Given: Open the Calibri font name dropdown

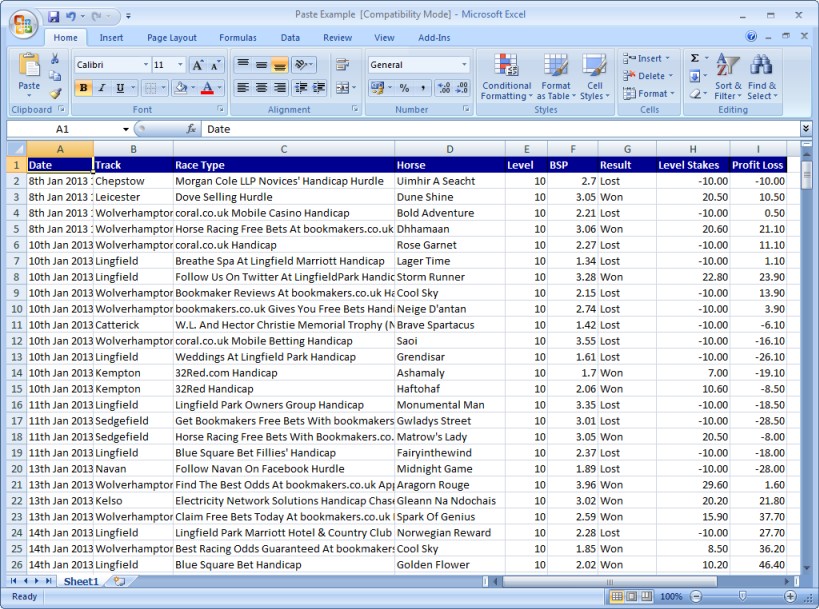Looking at the screenshot, I should [144, 65].
